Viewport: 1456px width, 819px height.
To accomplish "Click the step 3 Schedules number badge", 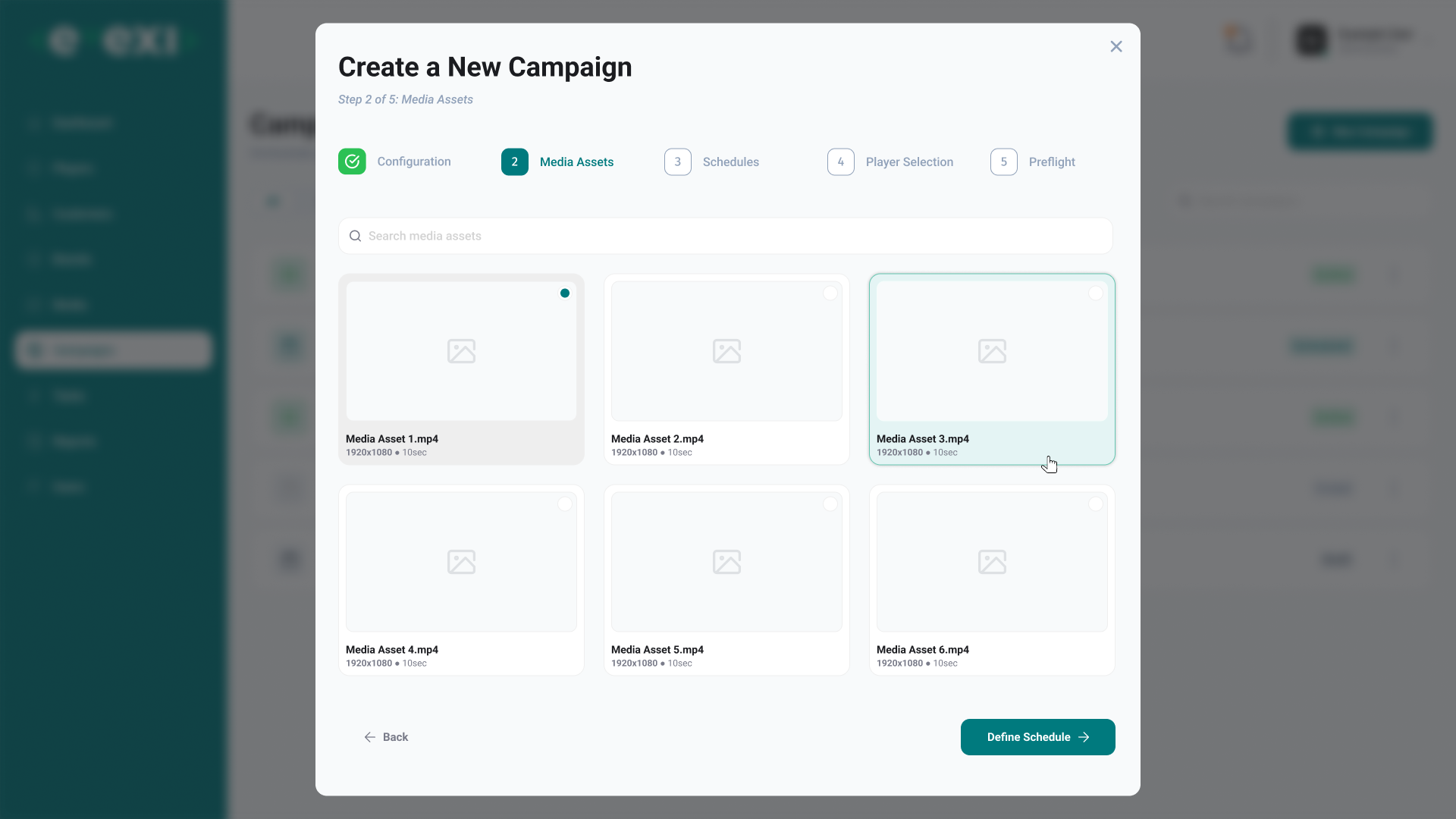I will [x=678, y=162].
